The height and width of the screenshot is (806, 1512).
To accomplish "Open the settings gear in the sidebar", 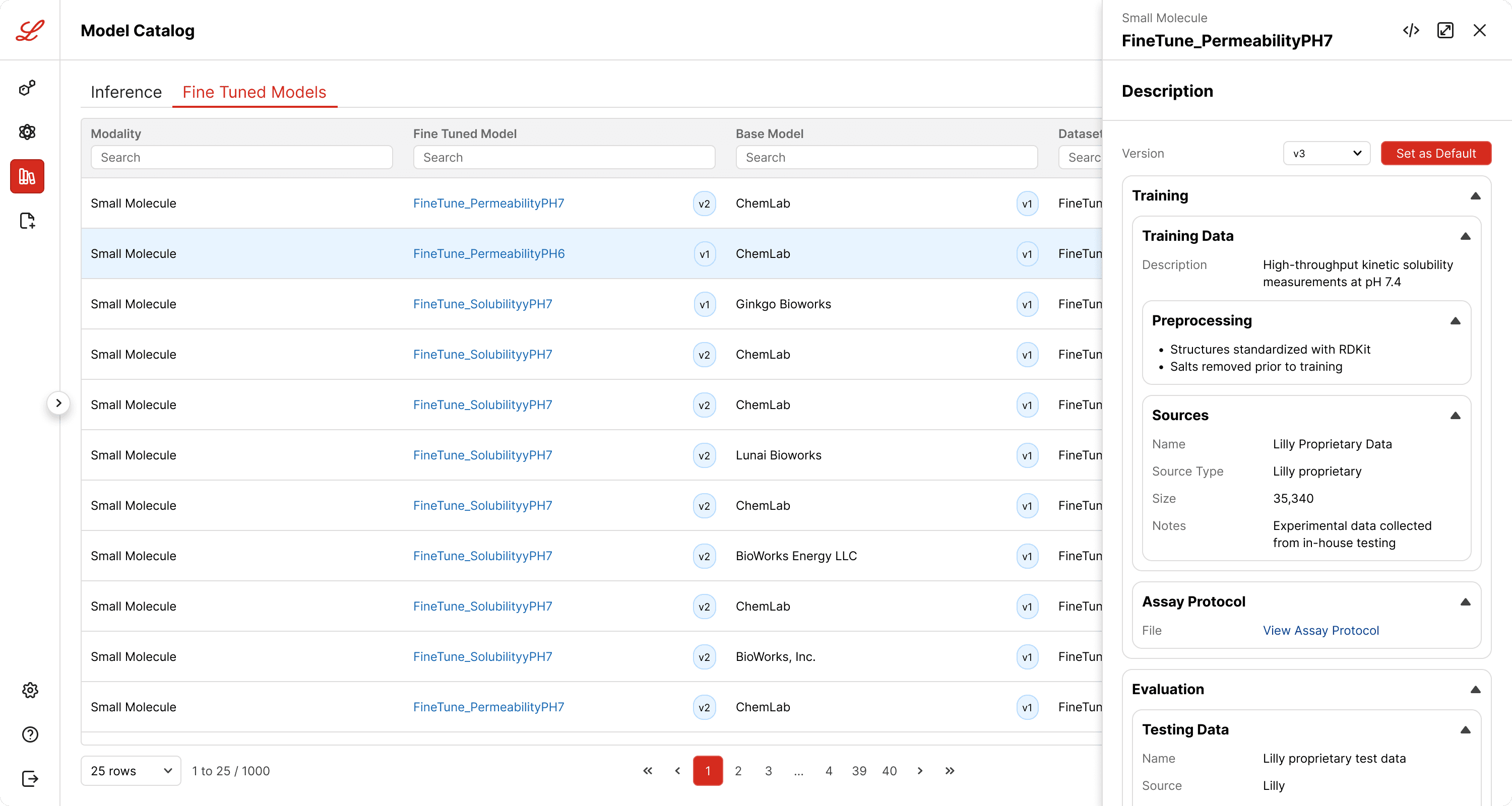I will click(30, 690).
